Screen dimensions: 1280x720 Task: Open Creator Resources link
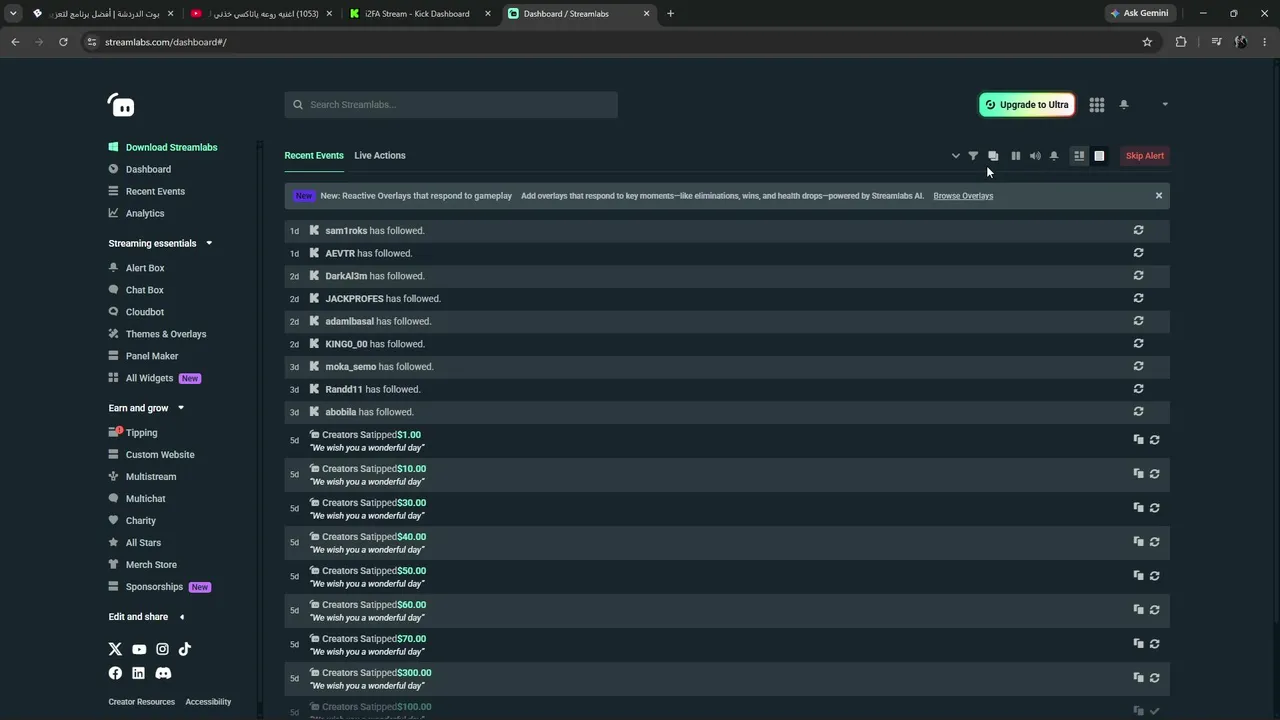point(141,702)
